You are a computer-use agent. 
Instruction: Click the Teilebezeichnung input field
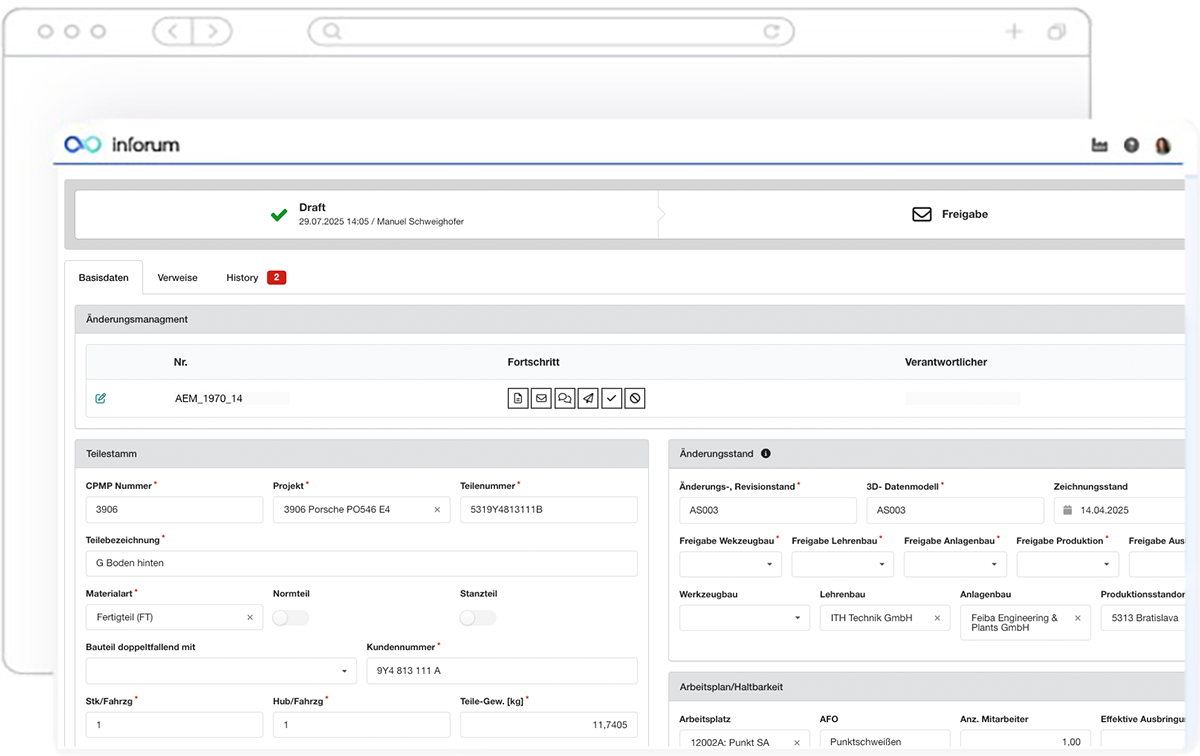click(x=361, y=563)
